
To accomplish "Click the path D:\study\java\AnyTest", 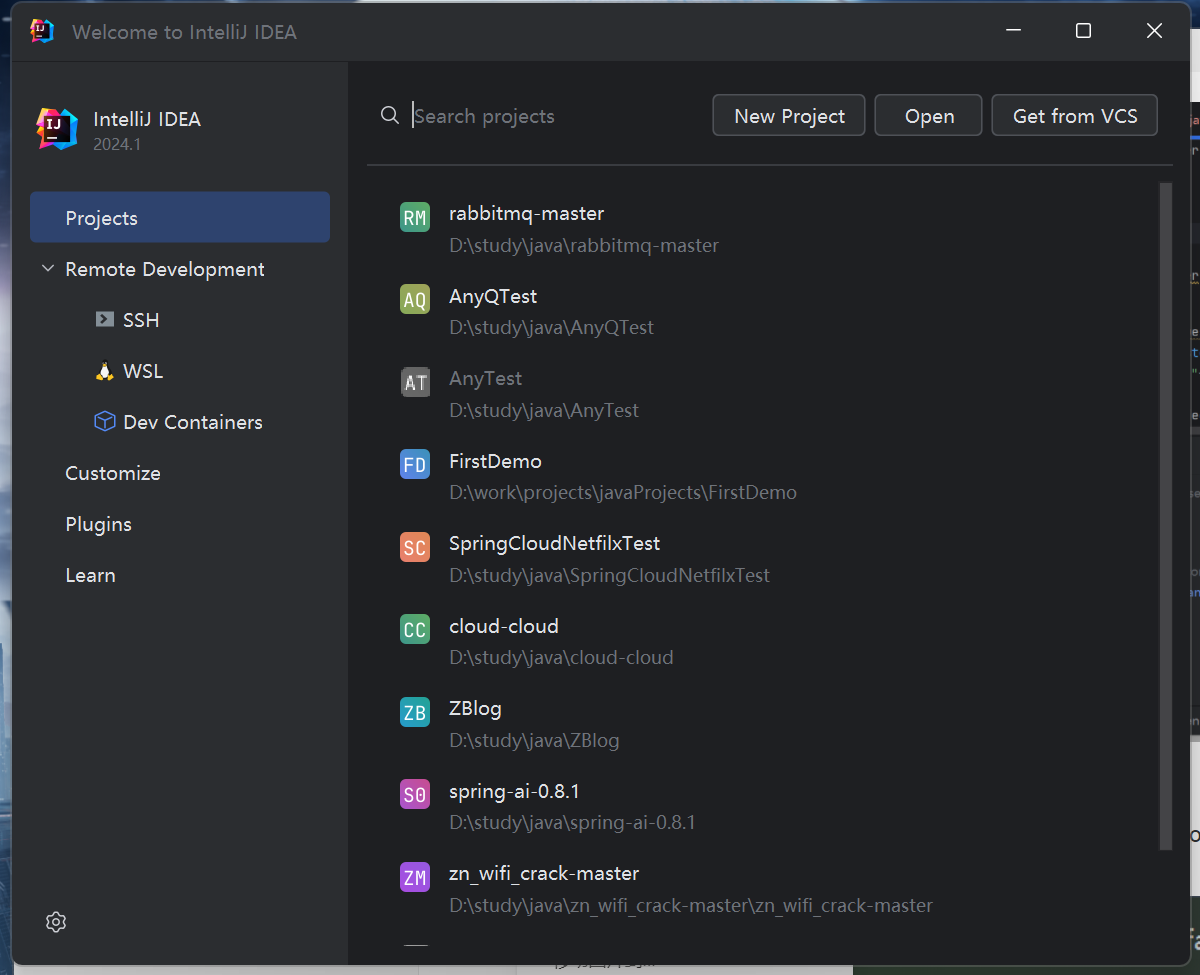I will pos(544,410).
